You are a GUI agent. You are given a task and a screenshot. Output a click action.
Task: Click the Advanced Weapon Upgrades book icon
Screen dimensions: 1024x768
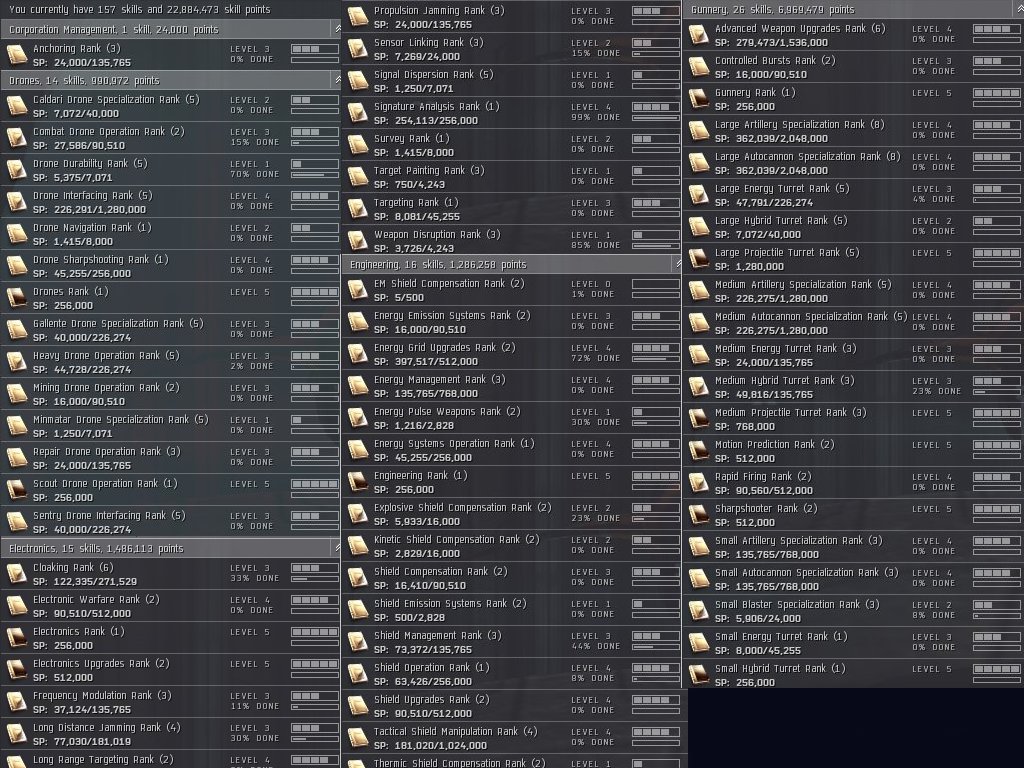click(x=698, y=35)
